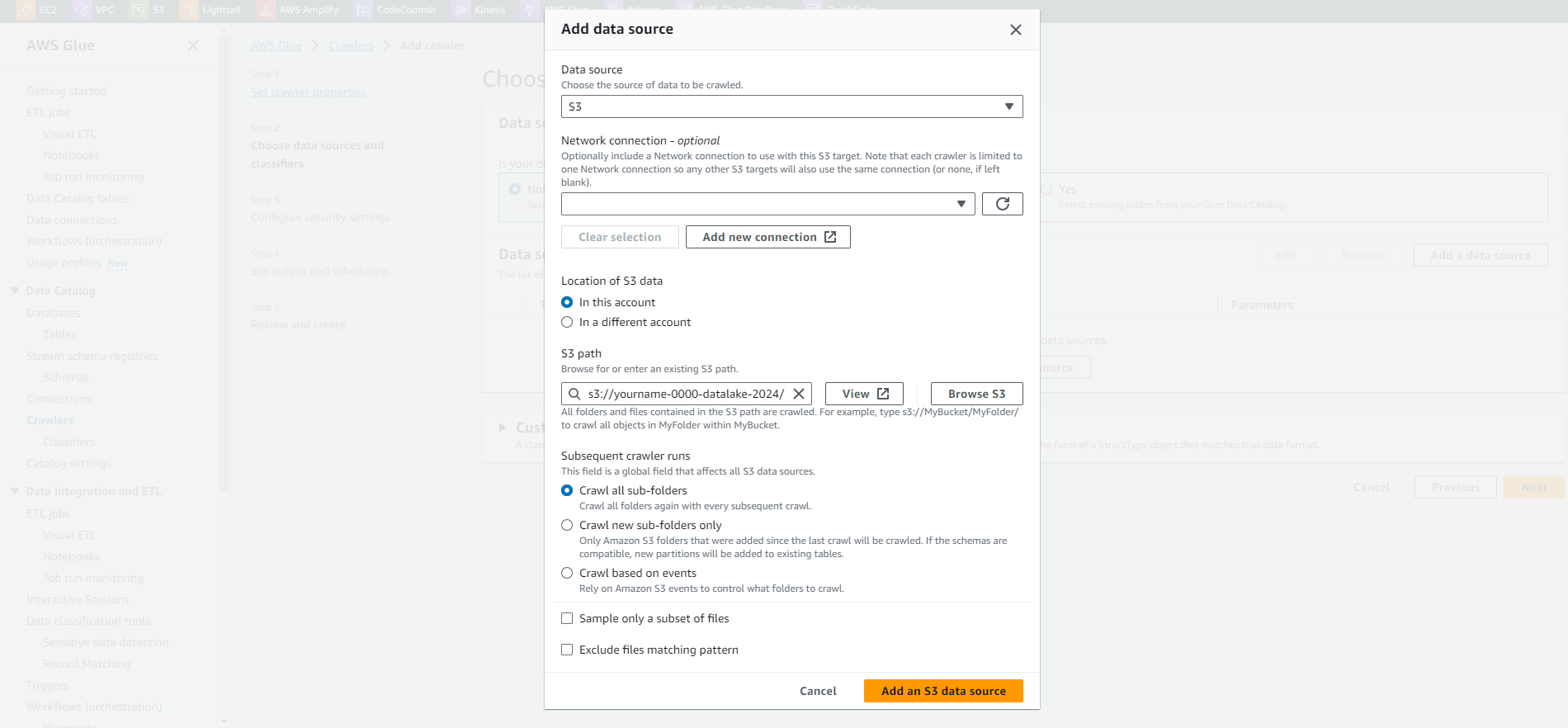Open Interactive Sessions in sidebar
1568x728 pixels.
pyautogui.click(x=78, y=599)
